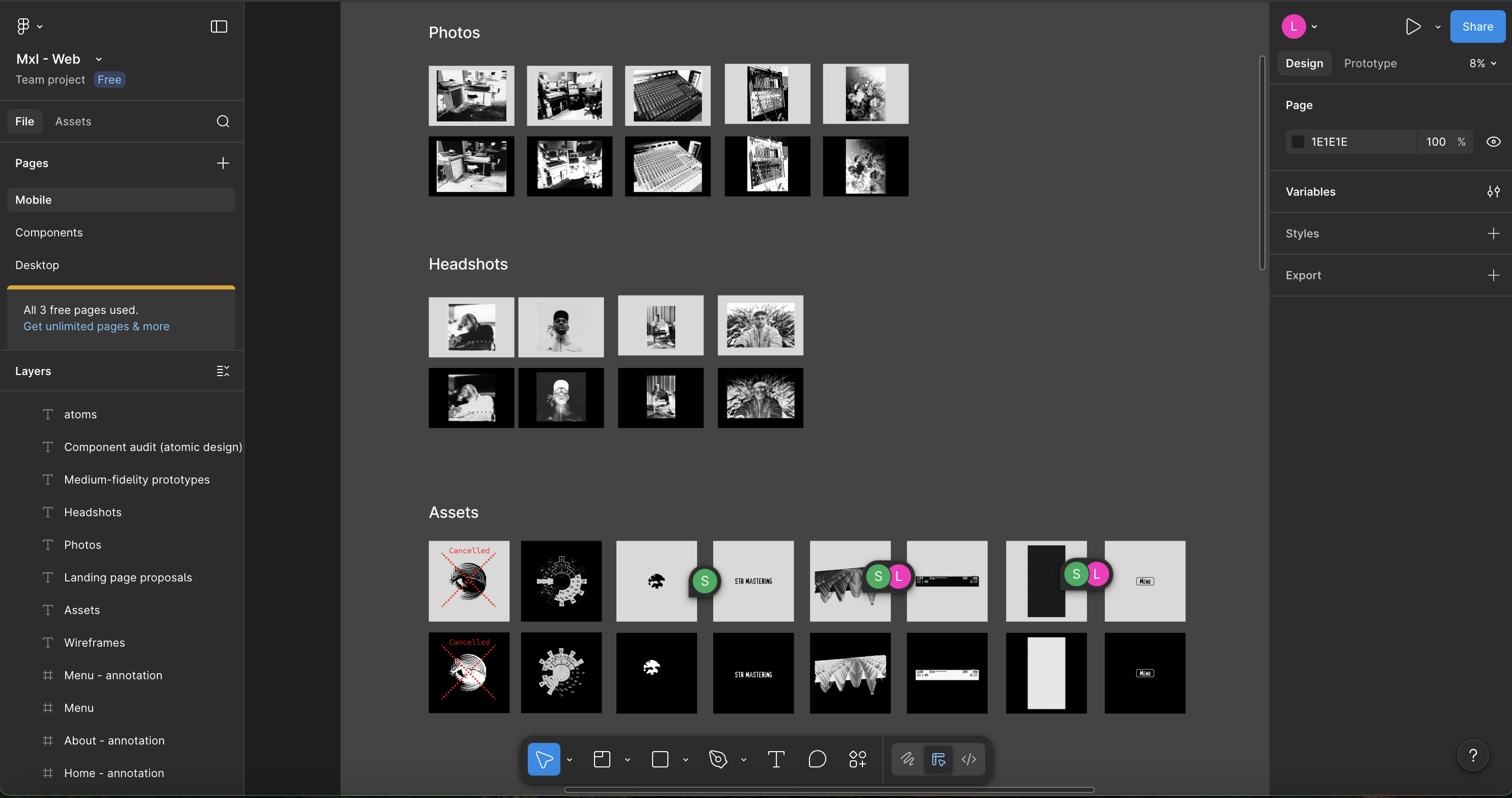This screenshot has height=798, width=1512.
Task: Click Get unlimited pages & more link
Action: tap(96, 327)
